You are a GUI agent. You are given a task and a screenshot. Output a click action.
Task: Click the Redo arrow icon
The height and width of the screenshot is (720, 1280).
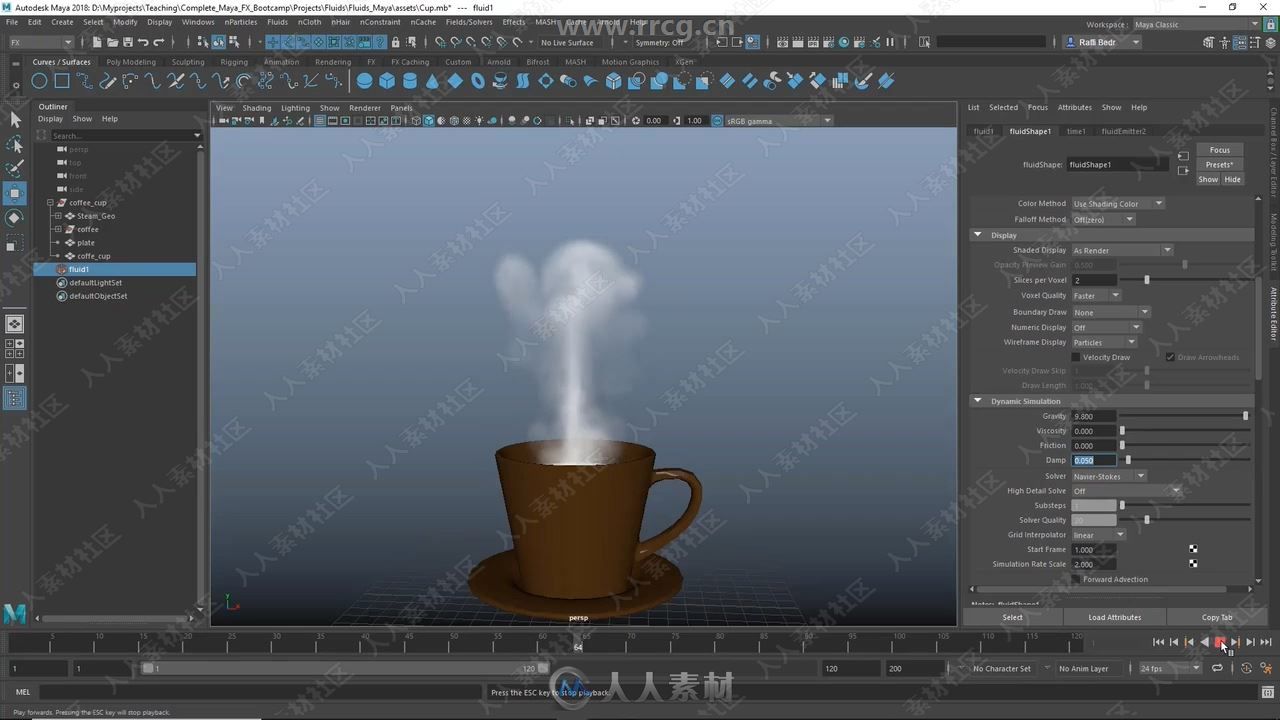(159, 42)
